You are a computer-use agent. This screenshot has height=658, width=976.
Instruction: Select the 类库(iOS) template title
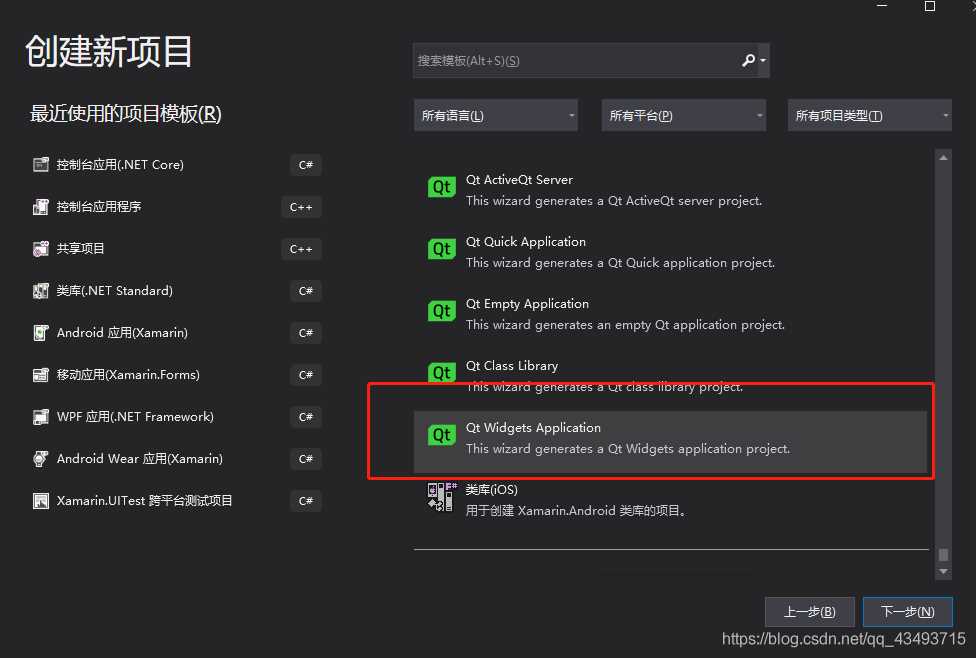492,490
